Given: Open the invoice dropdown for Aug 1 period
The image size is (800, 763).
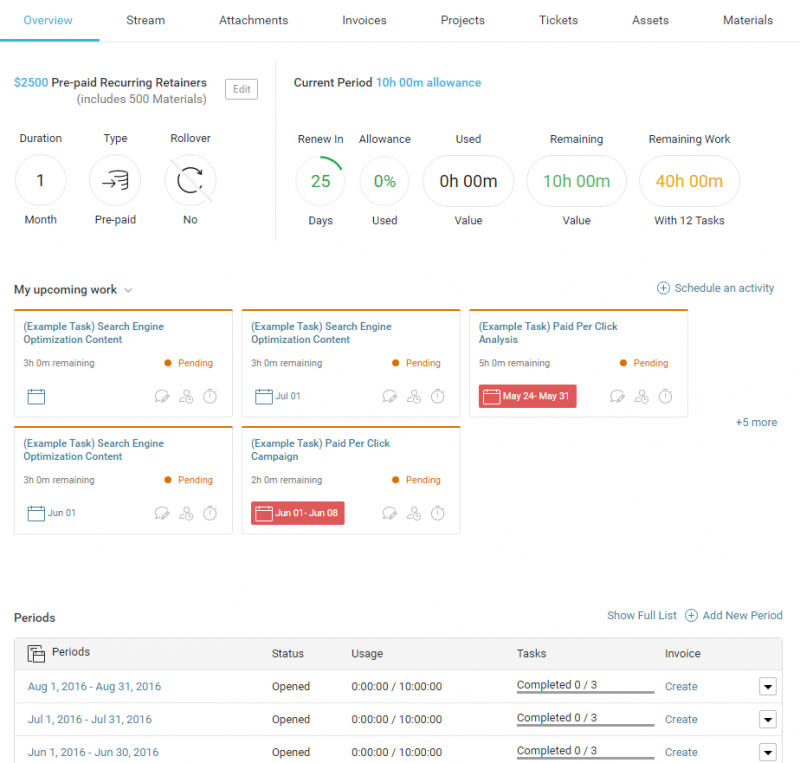Looking at the screenshot, I should [x=768, y=687].
